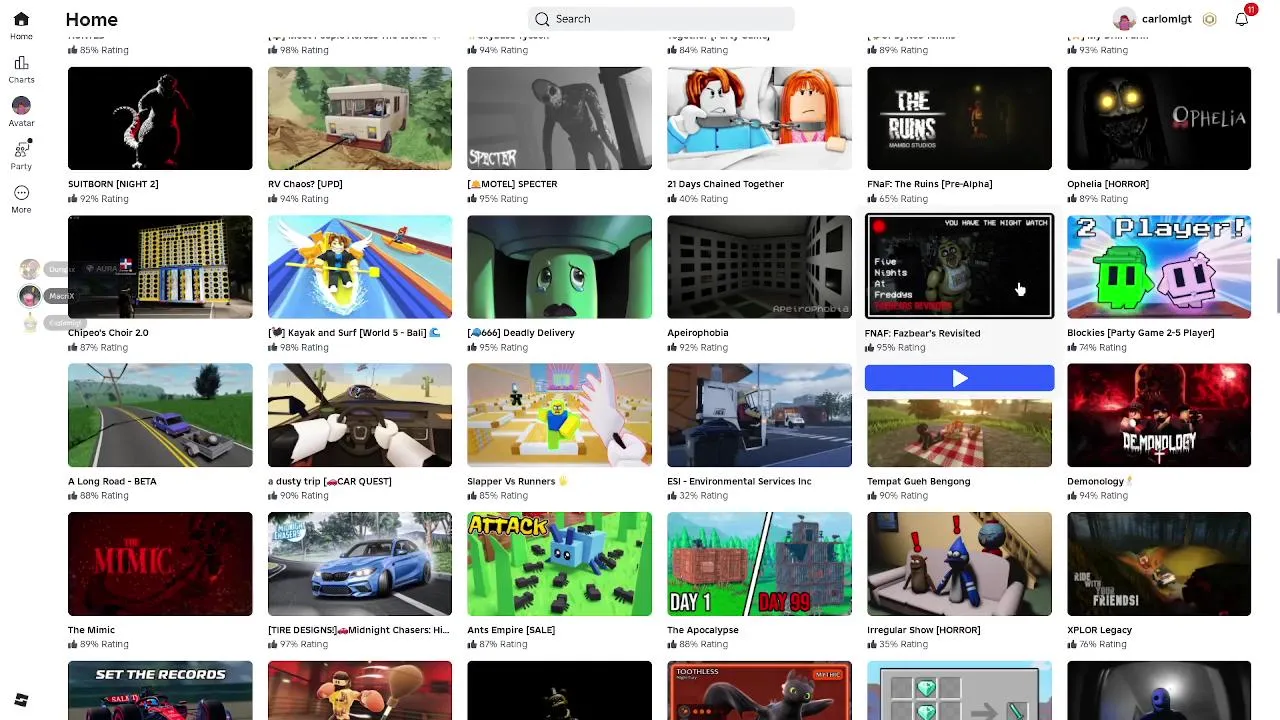This screenshot has width=1280, height=720.
Task: Click the A Long Road - BETA title
Action: [112, 481]
